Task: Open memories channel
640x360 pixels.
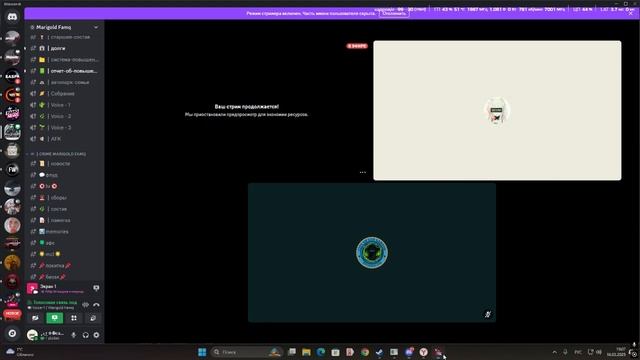Action: (64, 231)
